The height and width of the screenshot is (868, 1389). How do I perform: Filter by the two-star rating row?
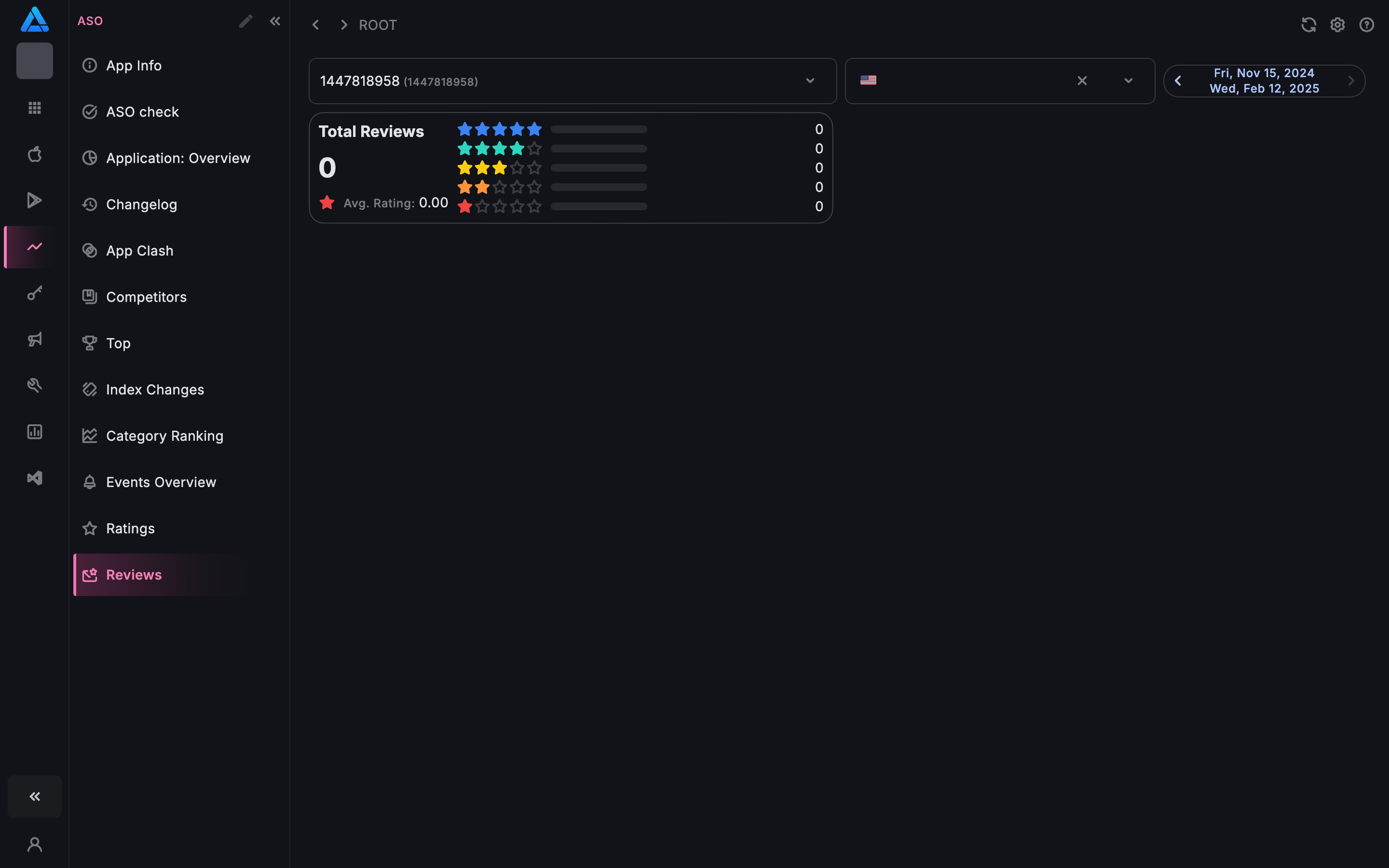click(640, 187)
